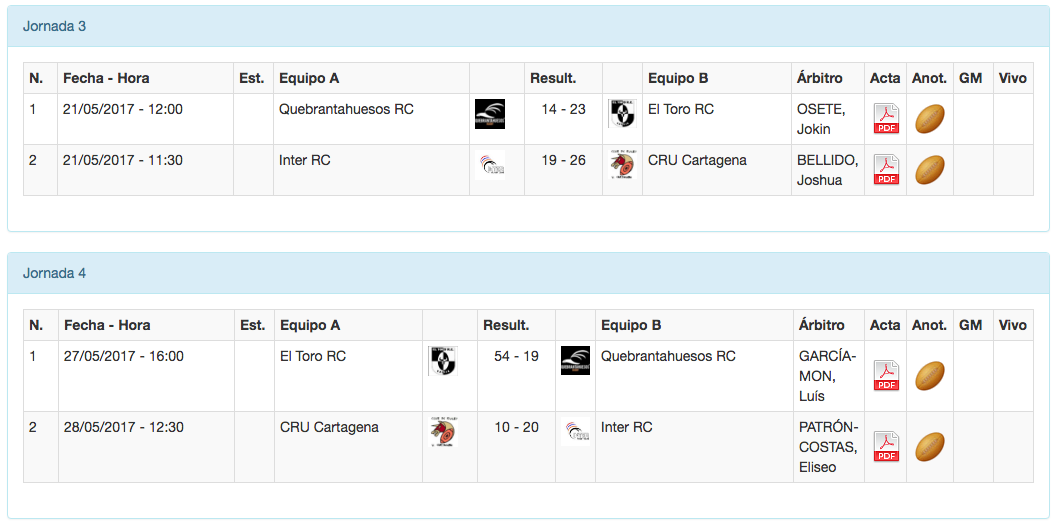Click the 19 - 26 result score
Screen dimensions: 1057x528
pos(563,160)
